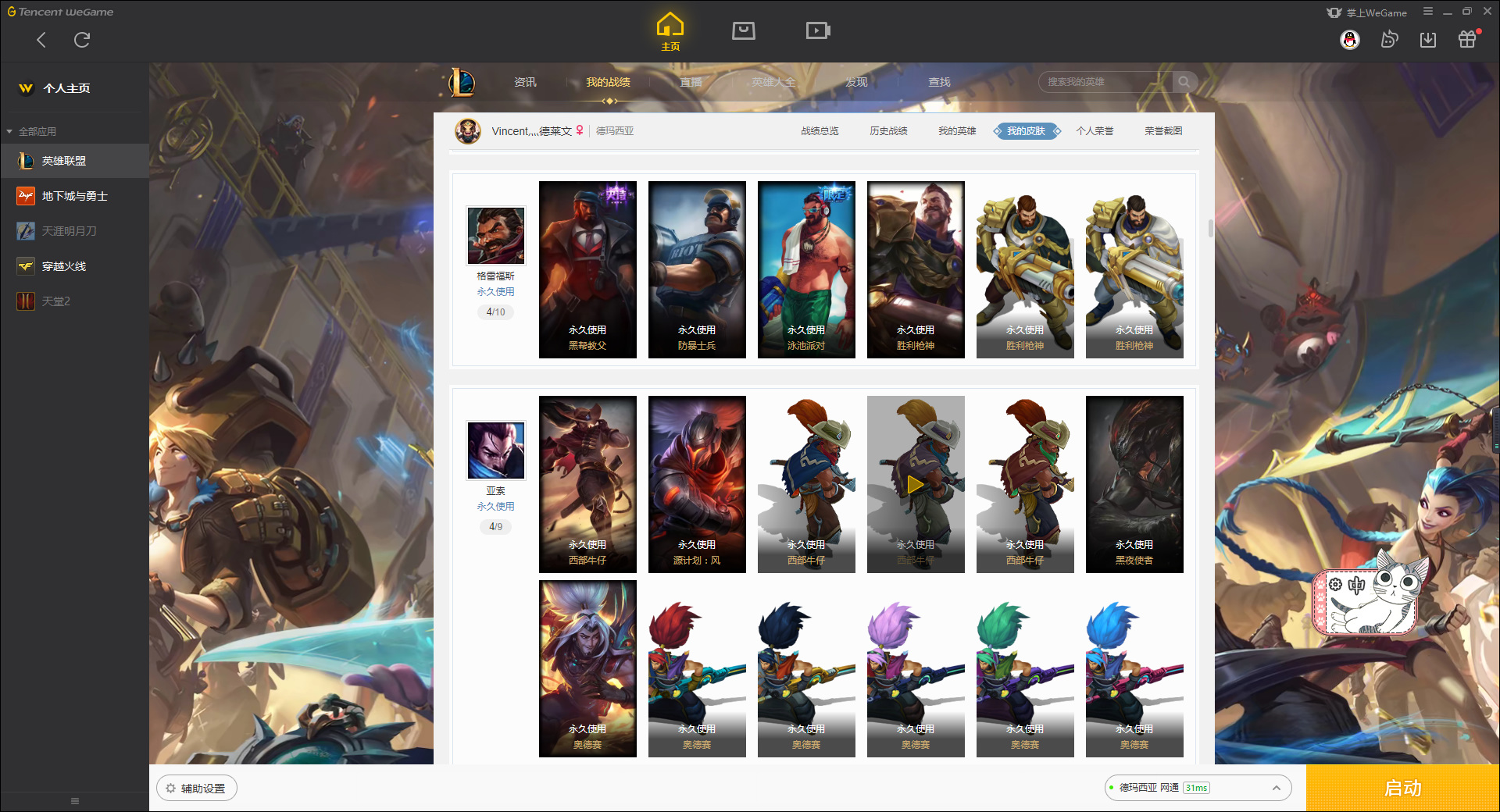1500x812 pixels.
Task: Open the 直播 tab
Action: (x=691, y=82)
